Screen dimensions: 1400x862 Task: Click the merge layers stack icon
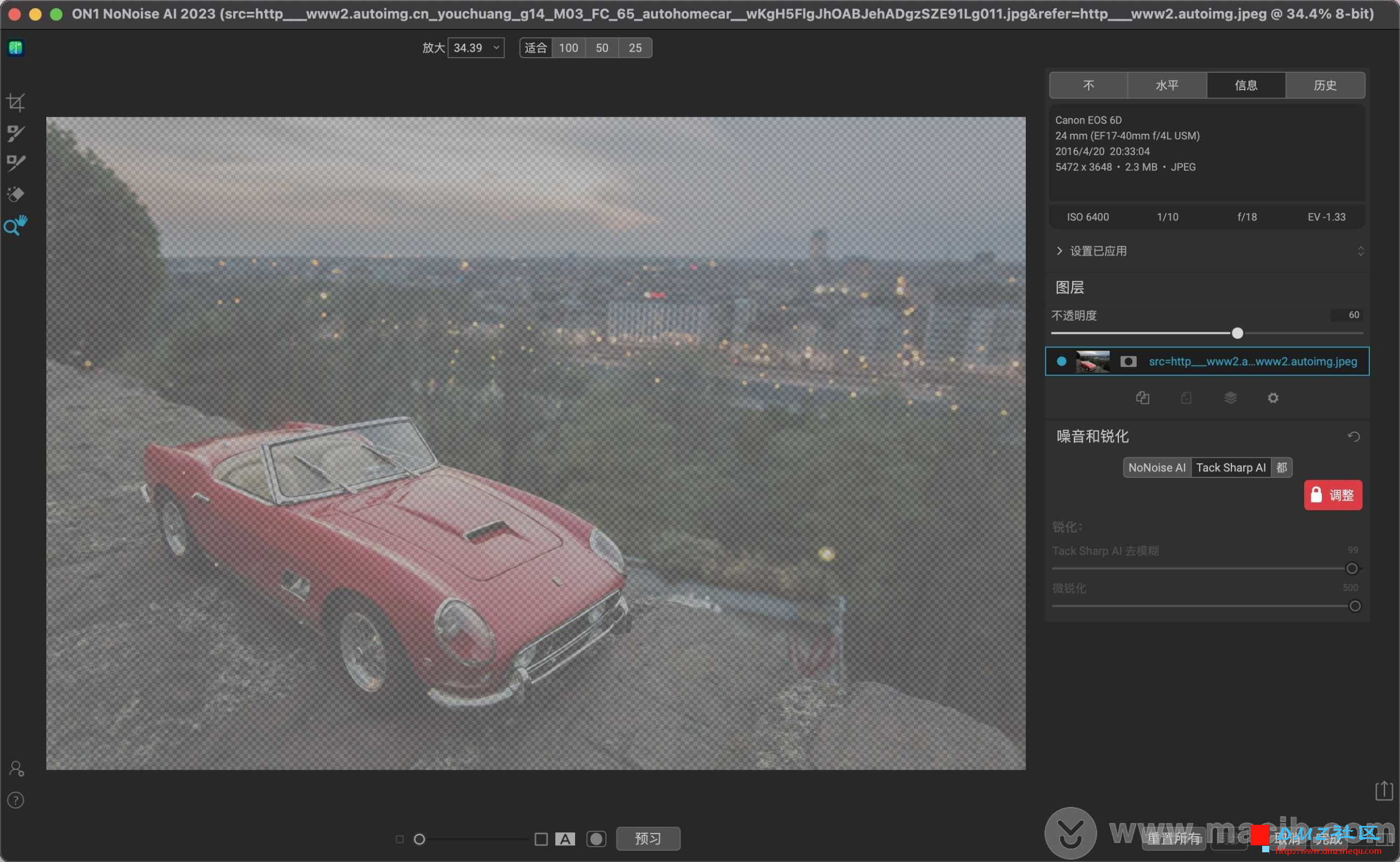[1230, 398]
